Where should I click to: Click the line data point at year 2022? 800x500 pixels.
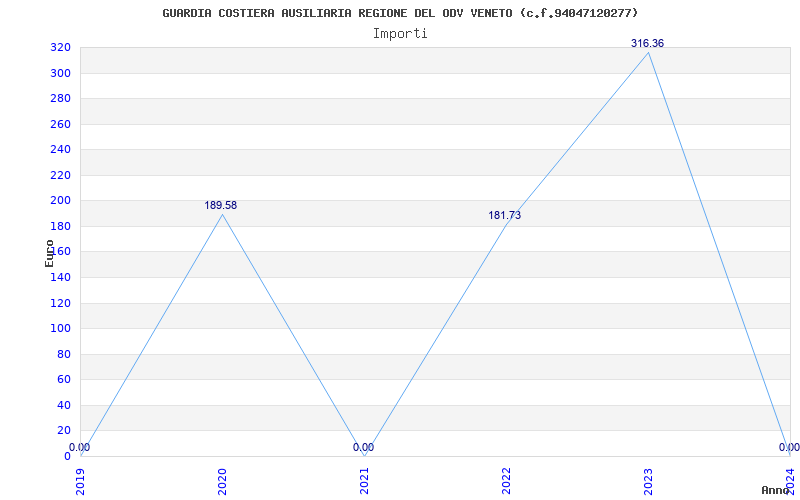506,224
